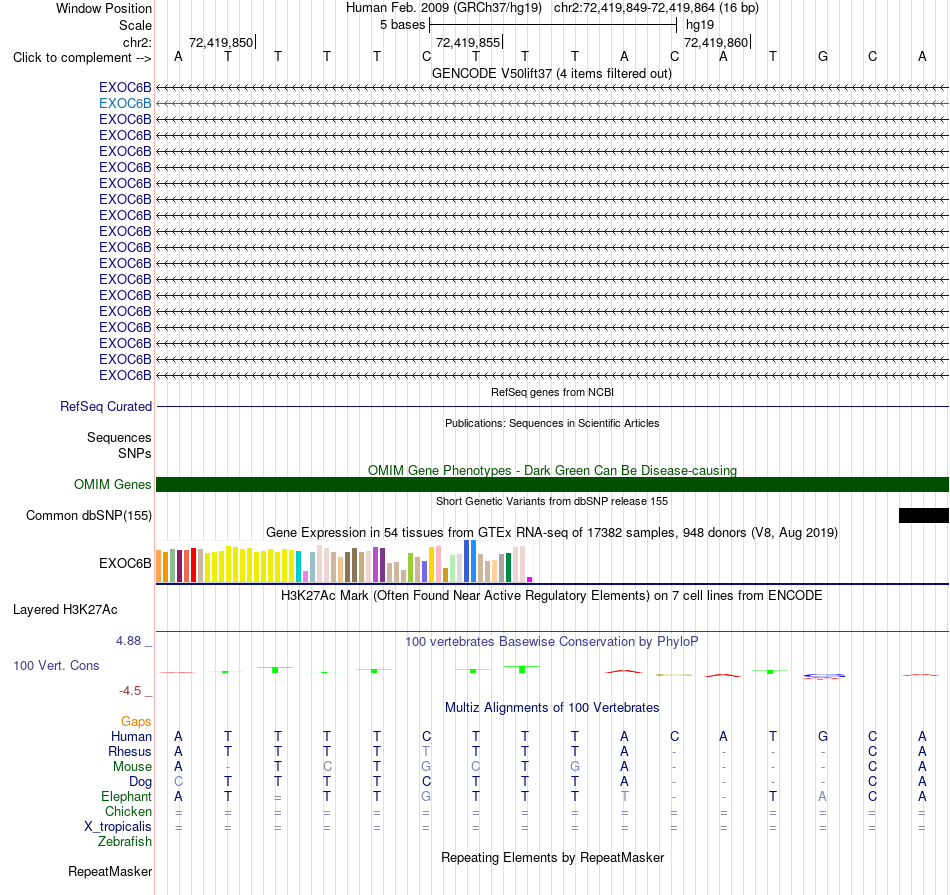Click the EXOC6B label beside GTEx bar chart
950x895 pixels.
pyautogui.click(x=125, y=564)
